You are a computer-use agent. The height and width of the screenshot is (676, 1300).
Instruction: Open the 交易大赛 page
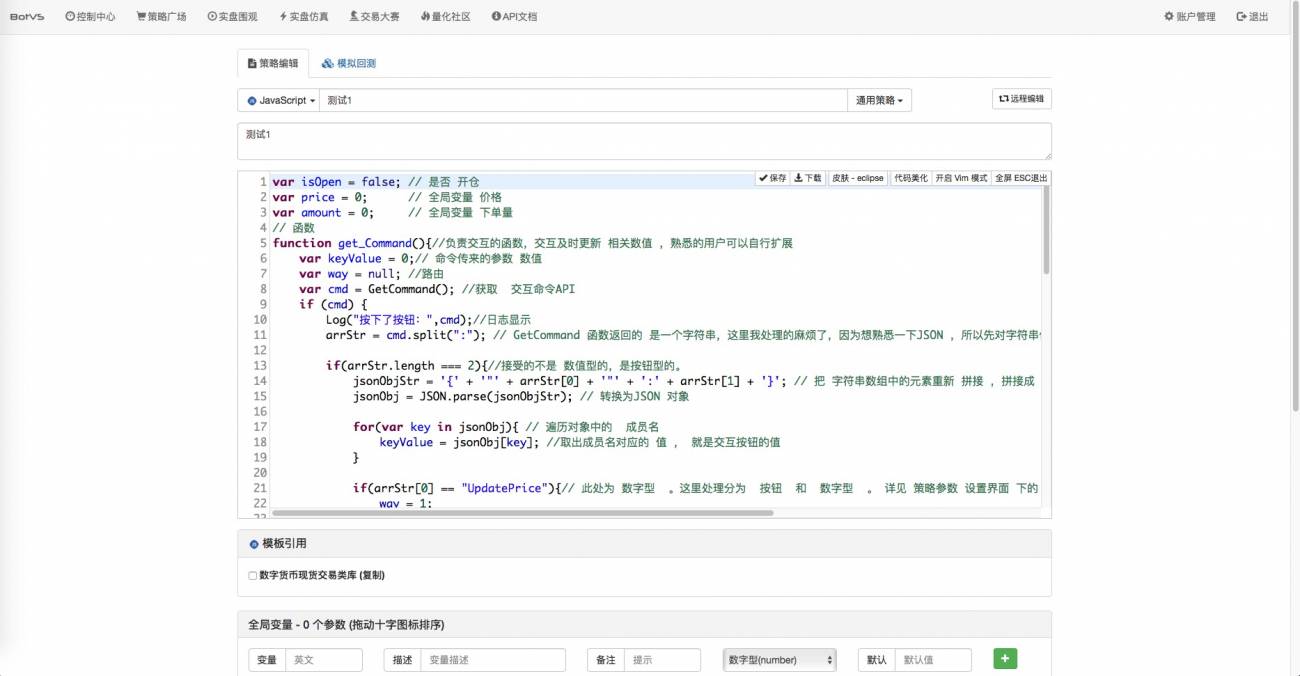(x=373, y=15)
